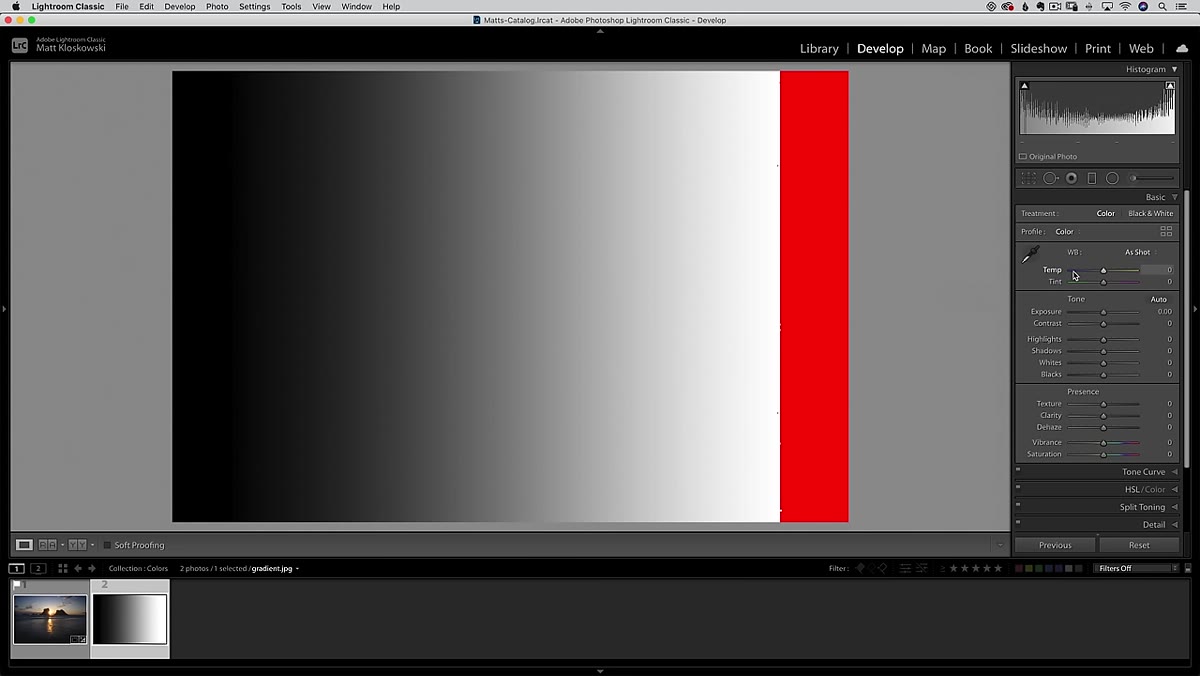Switch to Map module
1200x676 pixels.
click(x=934, y=48)
